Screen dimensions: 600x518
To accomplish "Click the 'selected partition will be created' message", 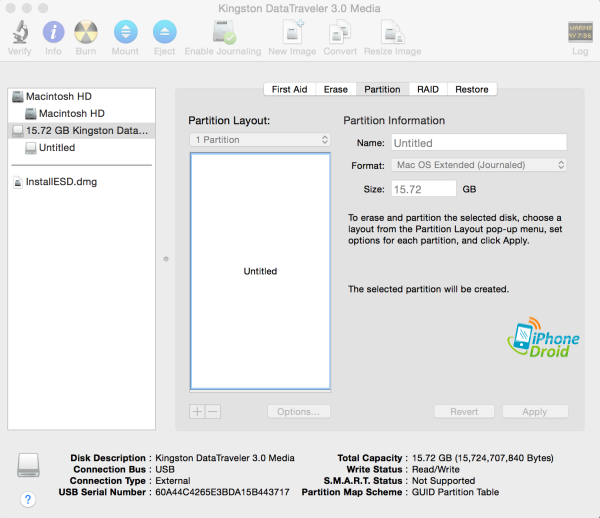I will pos(429,289).
